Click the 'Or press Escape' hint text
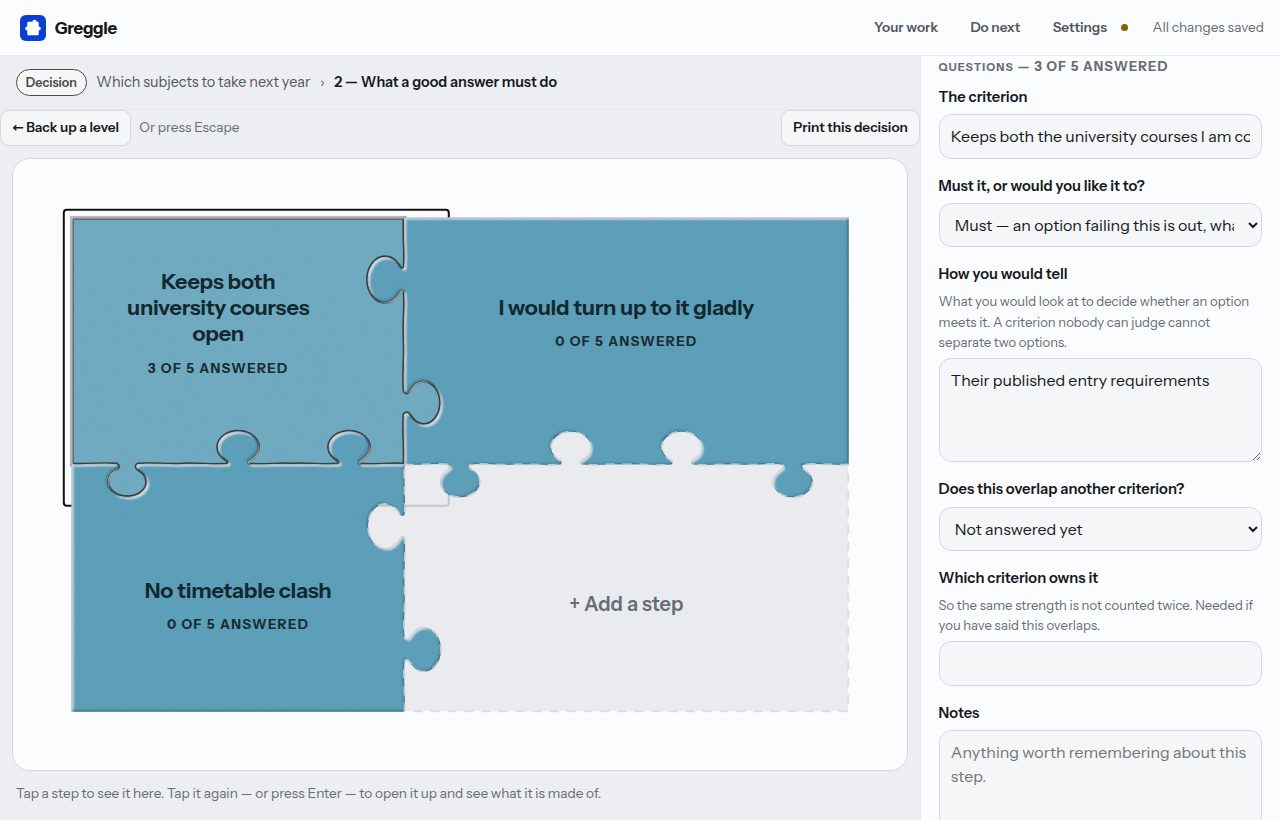 pyautogui.click(x=189, y=127)
